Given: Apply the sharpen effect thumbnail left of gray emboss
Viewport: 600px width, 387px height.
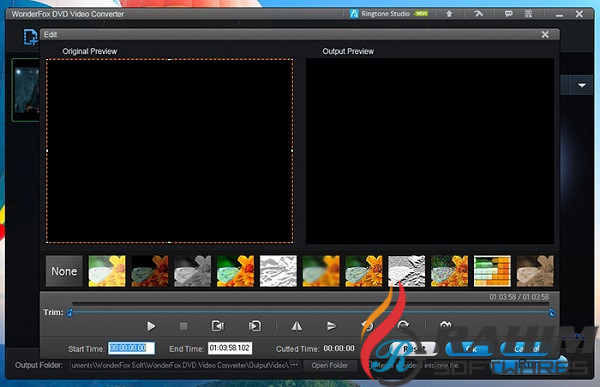Looking at the screenshot, I should tap(364, 271).
